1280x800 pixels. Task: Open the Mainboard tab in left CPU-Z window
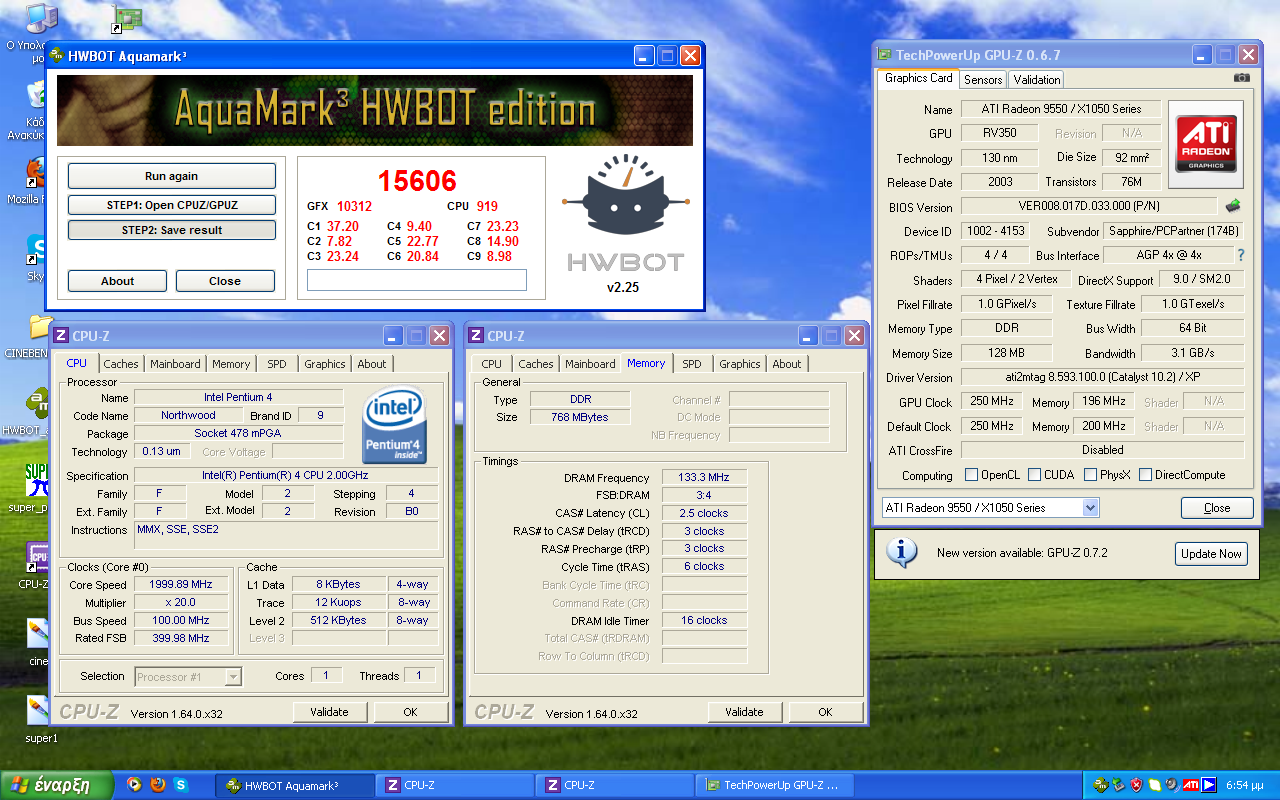coord(175,364)
